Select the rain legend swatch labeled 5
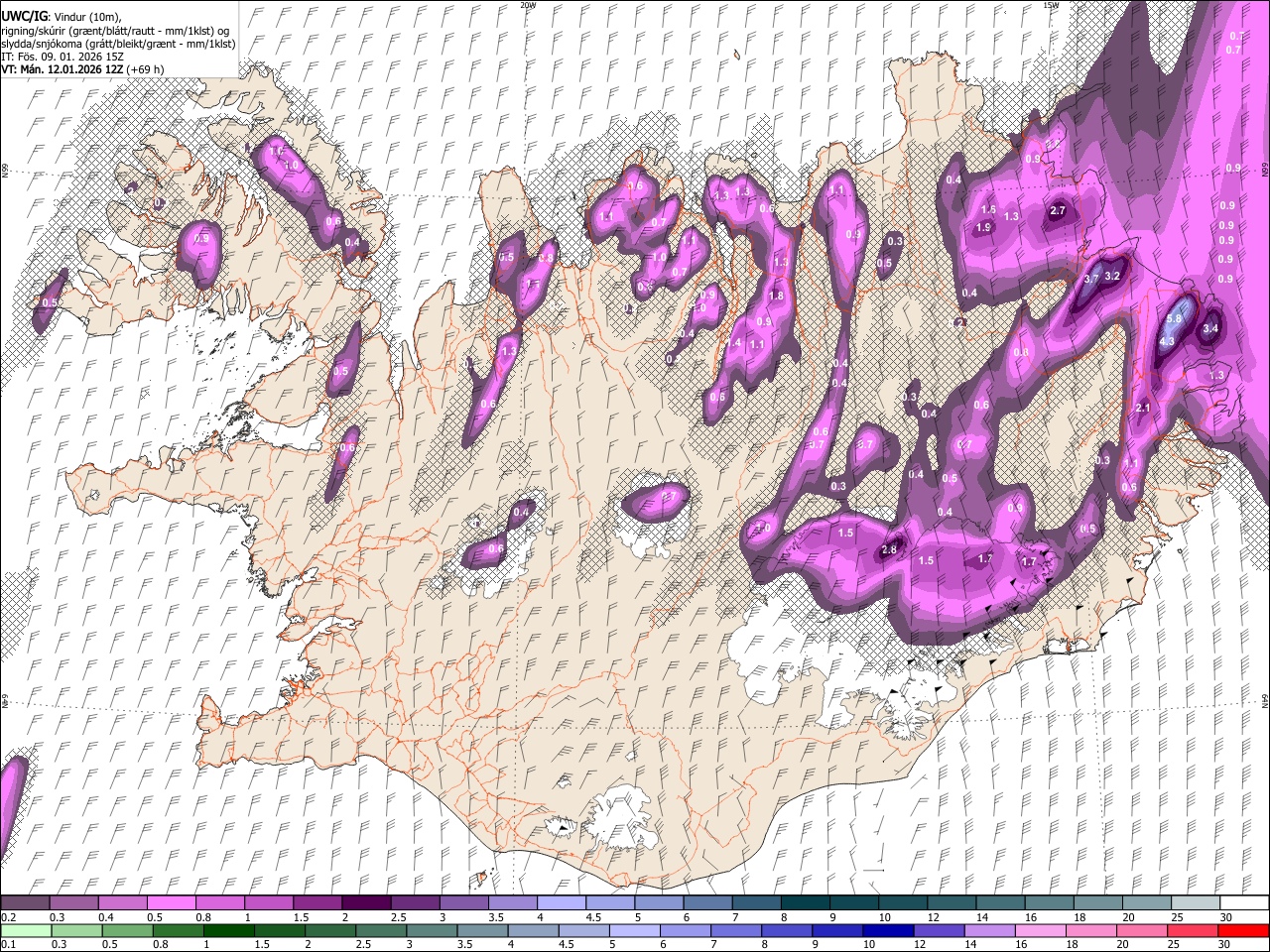1270x952 pixels. (634, 930)
